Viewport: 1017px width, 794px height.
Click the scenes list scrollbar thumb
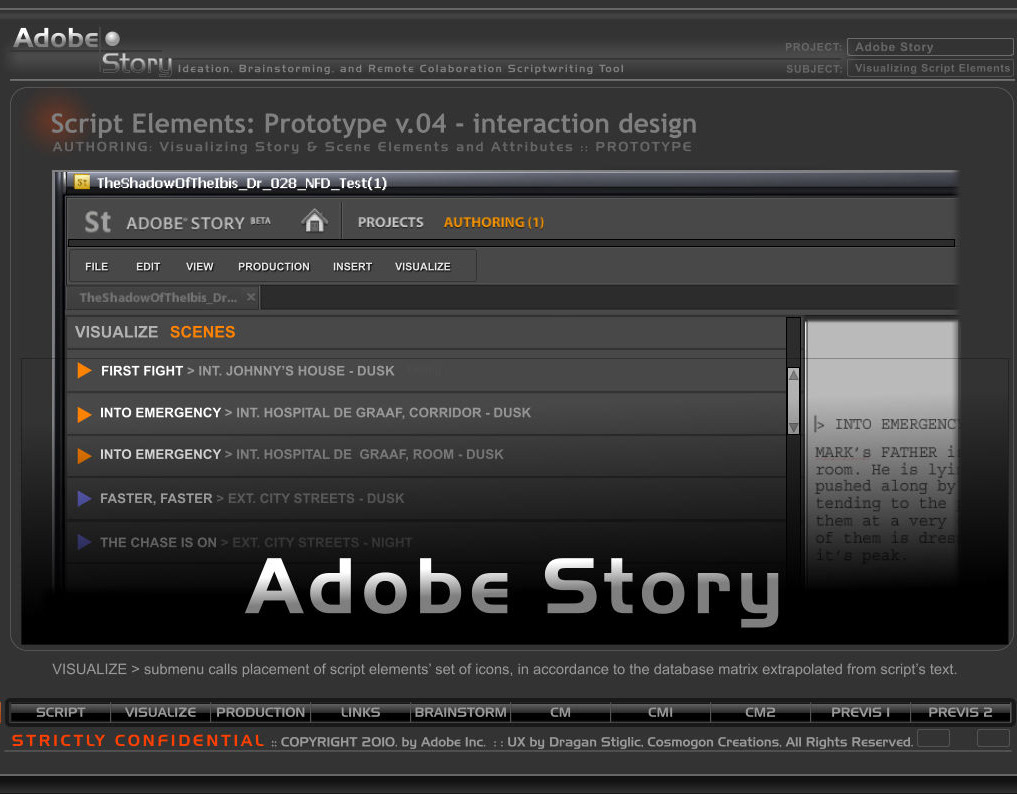tap(793, 401)
